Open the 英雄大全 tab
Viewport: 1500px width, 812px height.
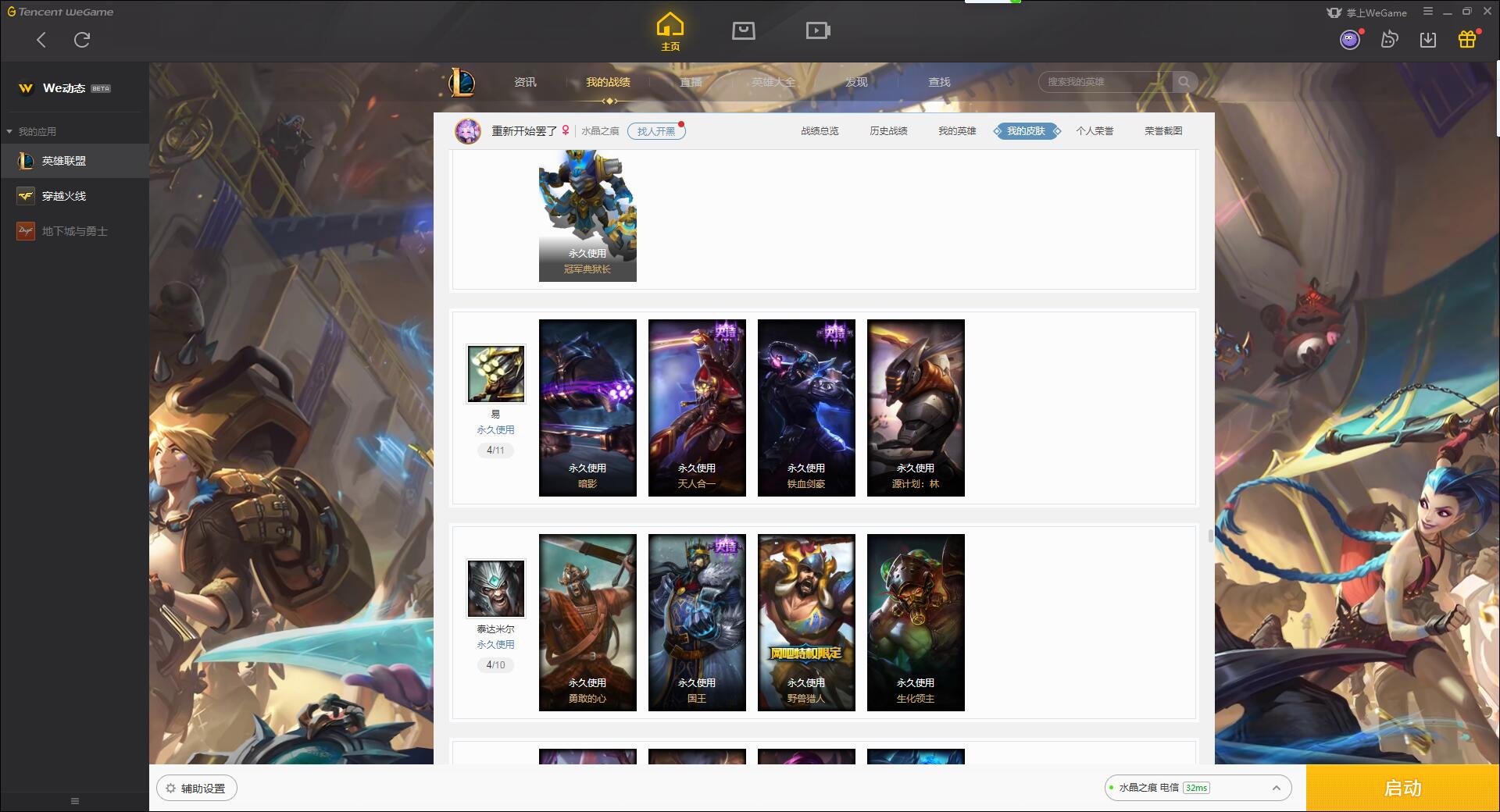773,82
